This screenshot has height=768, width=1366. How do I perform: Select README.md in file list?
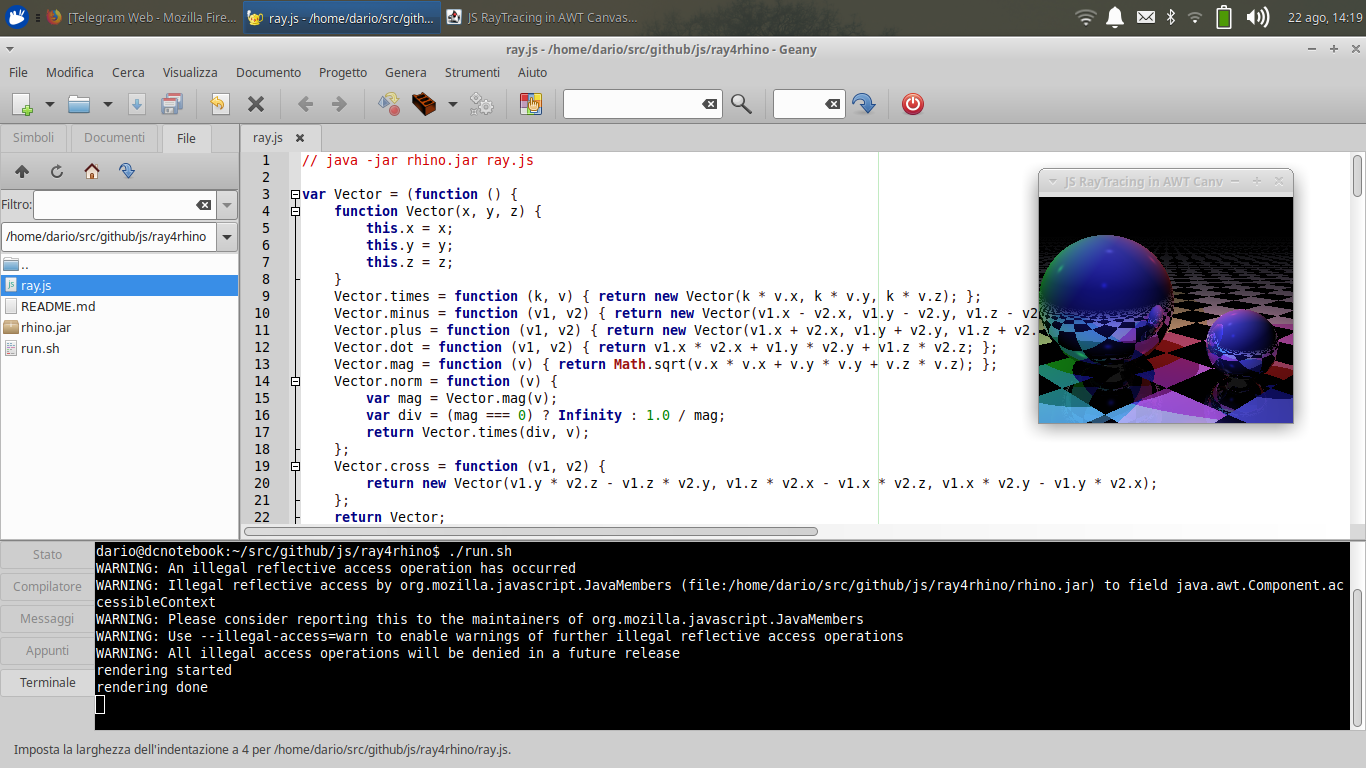pyautogui.click(x=119, y=307)
